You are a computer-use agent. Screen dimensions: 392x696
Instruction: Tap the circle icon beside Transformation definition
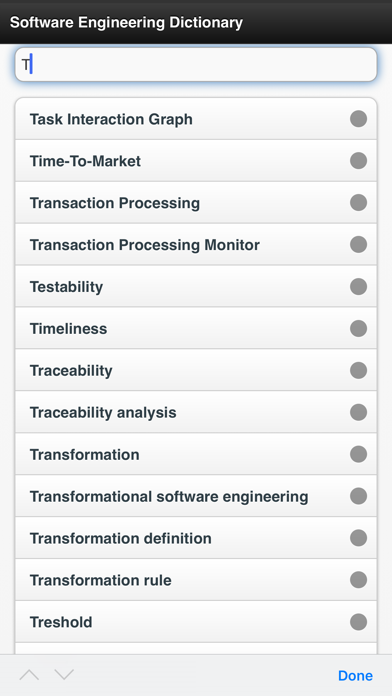[x=358, y=538]
